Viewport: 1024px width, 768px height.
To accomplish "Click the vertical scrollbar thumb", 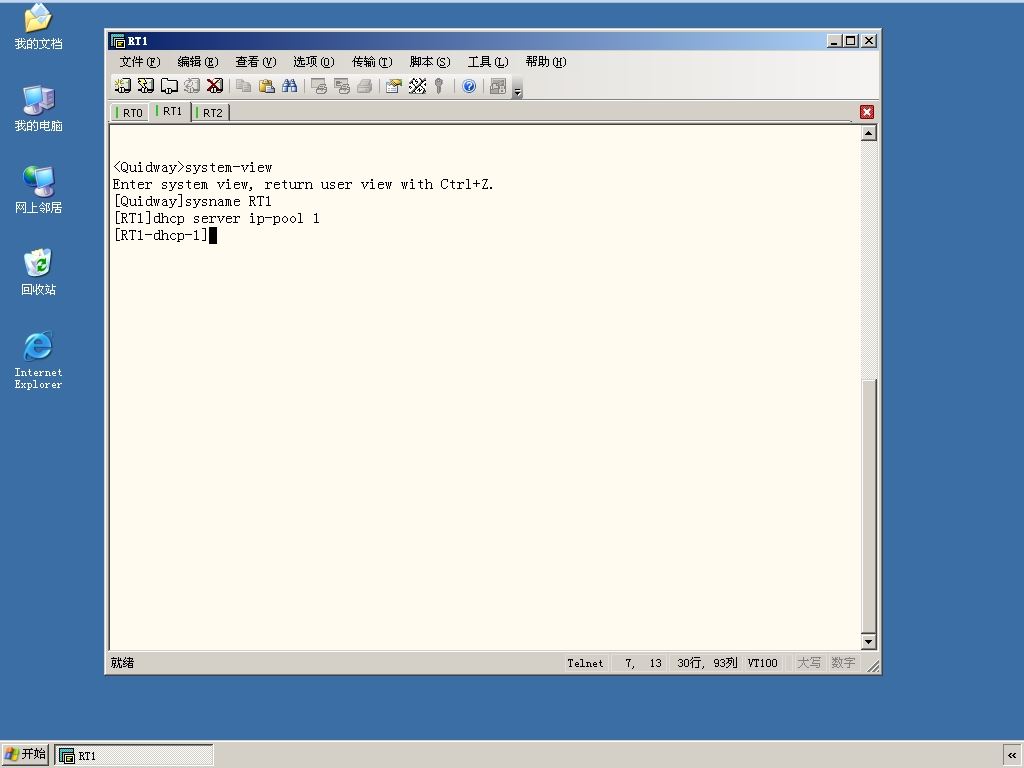I will click(869, 506).
